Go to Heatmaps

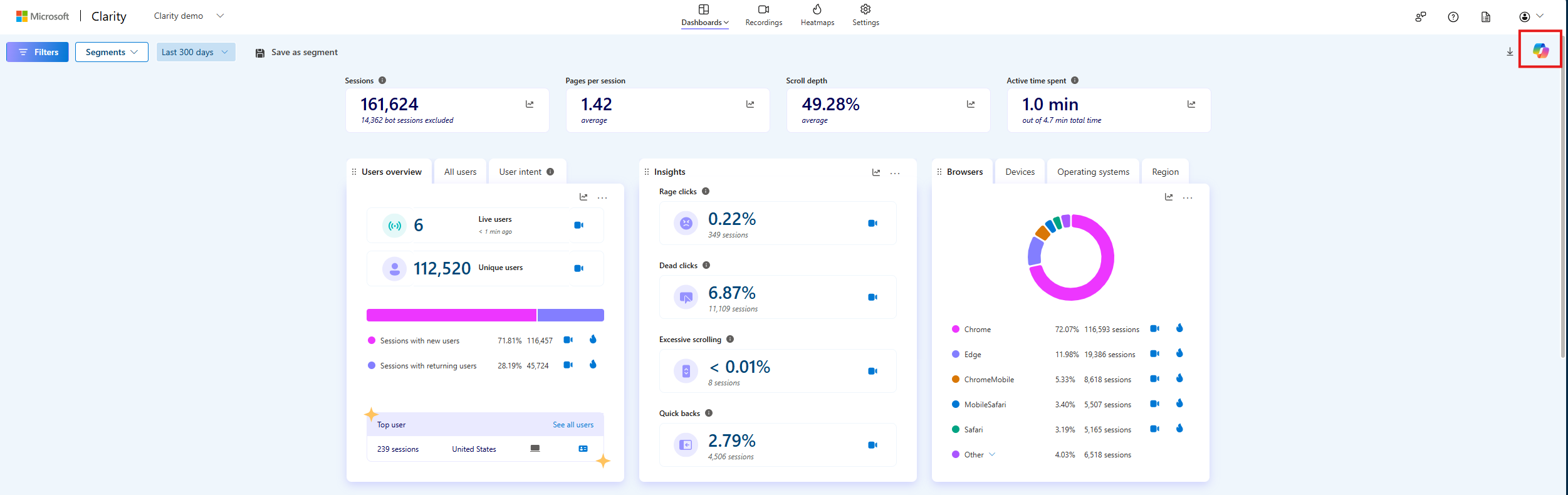pyautogui.click(x=817, y=16)
